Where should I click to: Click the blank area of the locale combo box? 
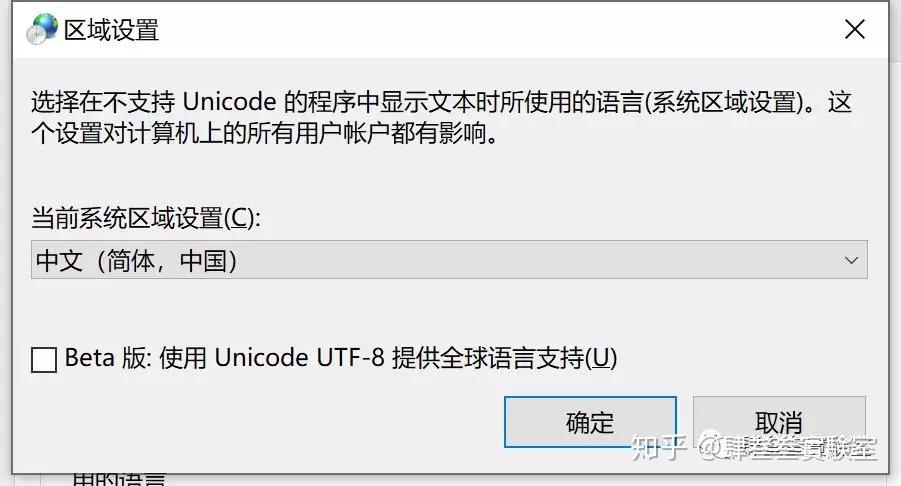540,260
